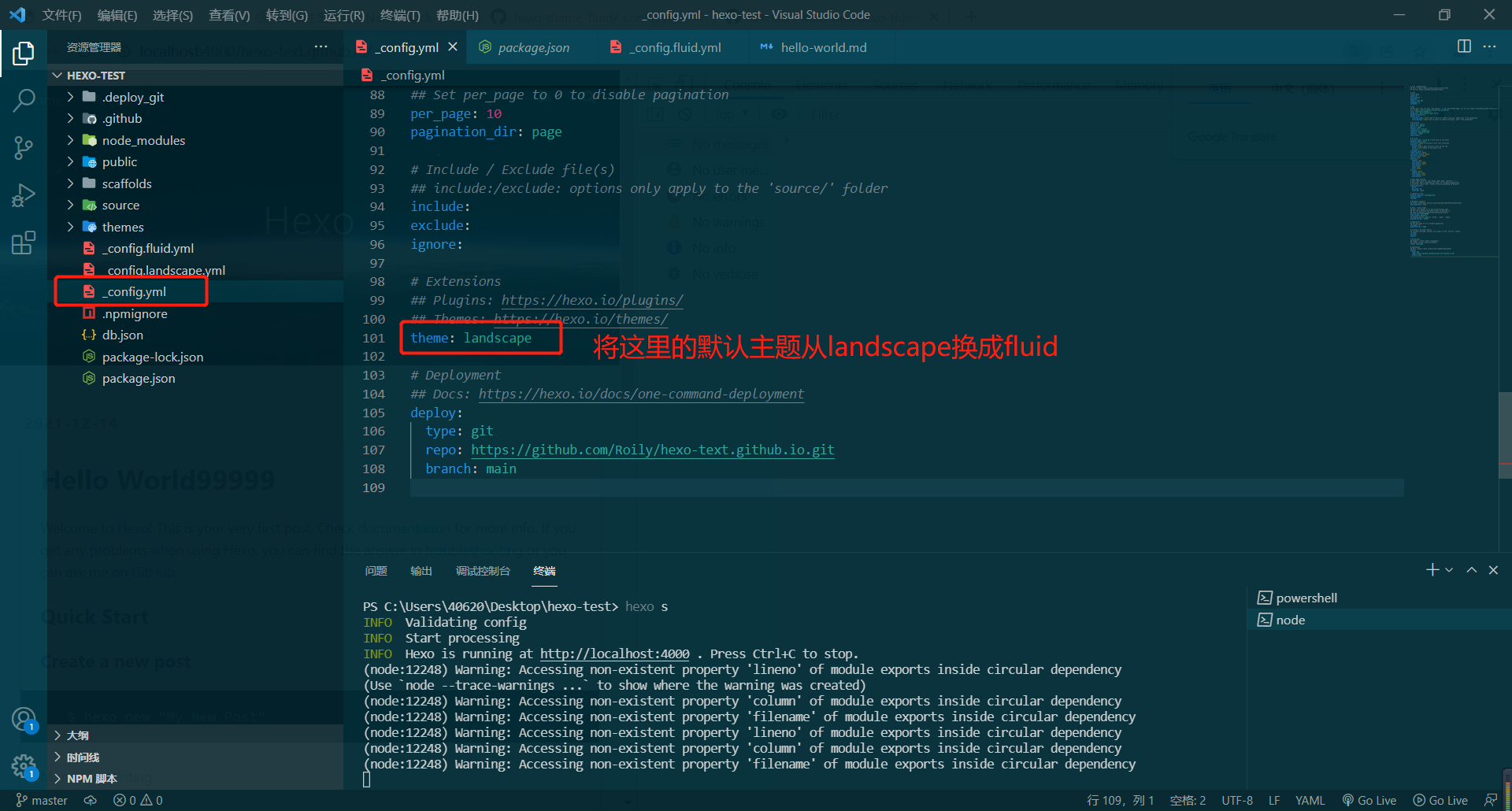Switch to the _config.fluid.yml editor tab
This screenshot has width=1512, height=811.
pos(673,47)
